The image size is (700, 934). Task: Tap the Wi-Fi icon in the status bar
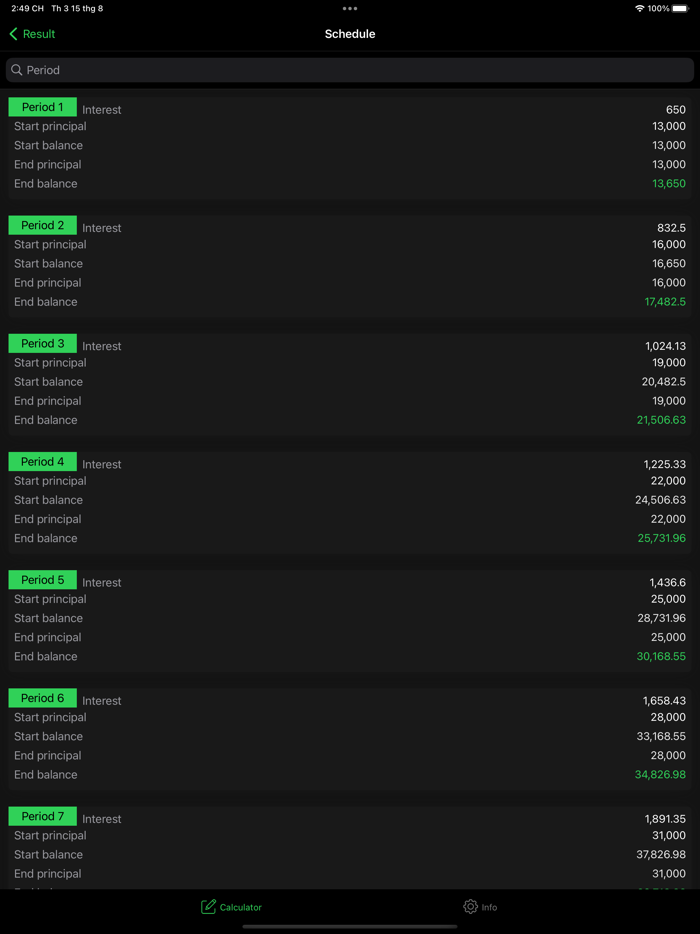pyautogui.click(x=639, y=8)
